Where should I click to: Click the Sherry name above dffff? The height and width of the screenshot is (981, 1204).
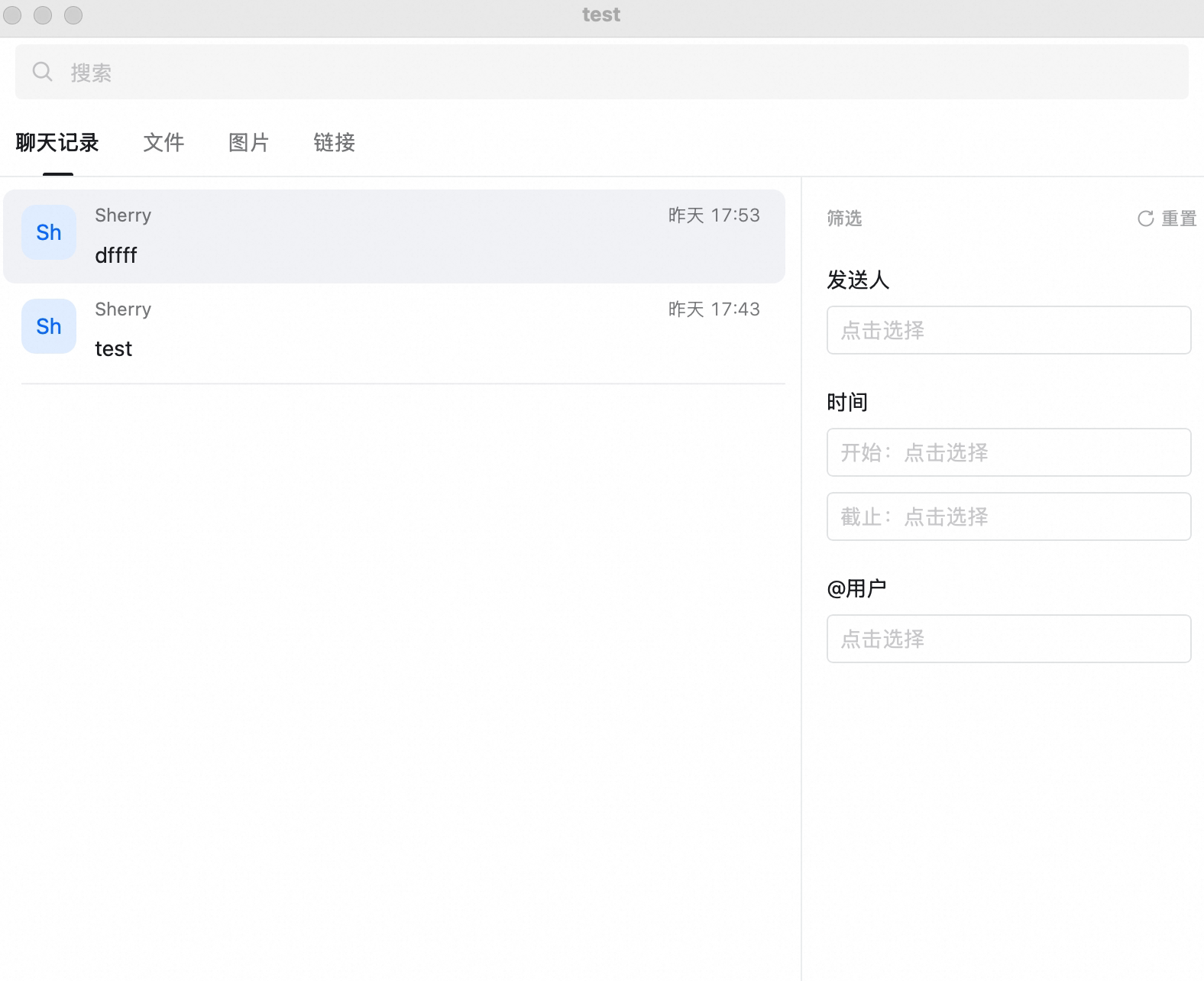[123, 215]
